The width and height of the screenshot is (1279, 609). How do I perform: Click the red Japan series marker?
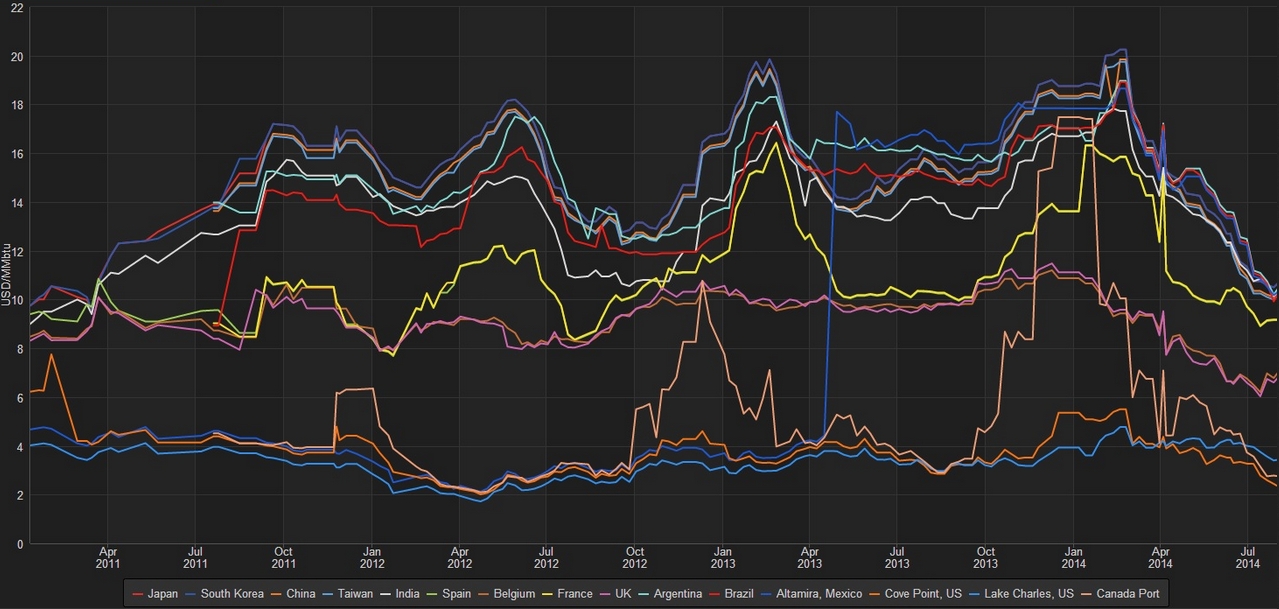coord(136,593)
